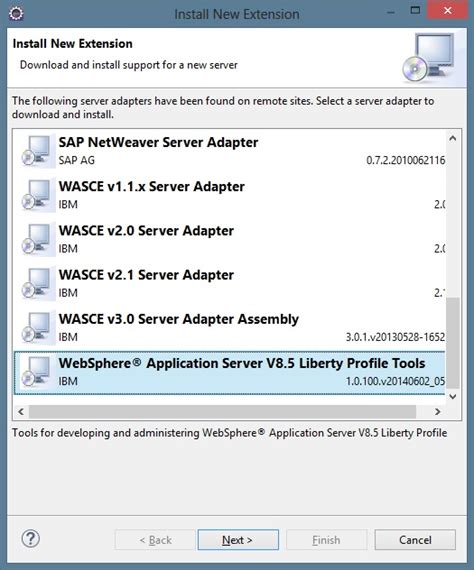The height and width of the screenshot is (570, 474).
Task: Click the disabled Back button
Action: point(155,540)
